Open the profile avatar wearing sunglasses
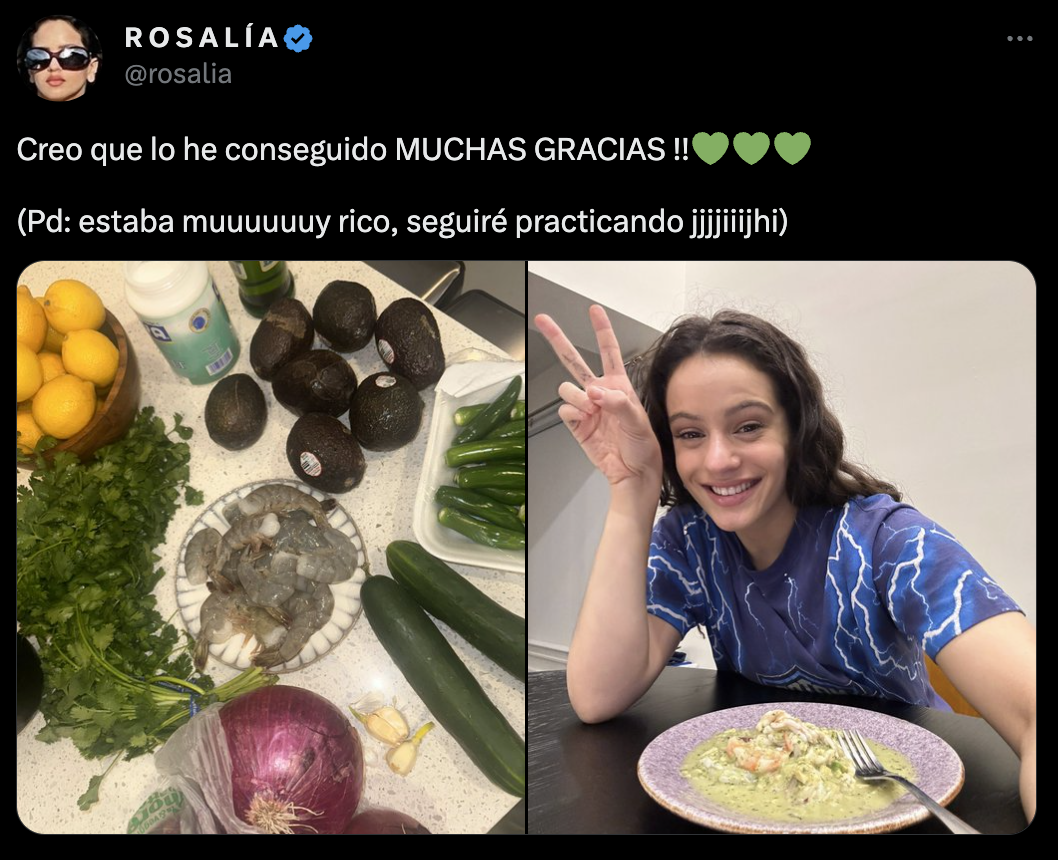Screen dimensions: 1058x860 point(59,59)
